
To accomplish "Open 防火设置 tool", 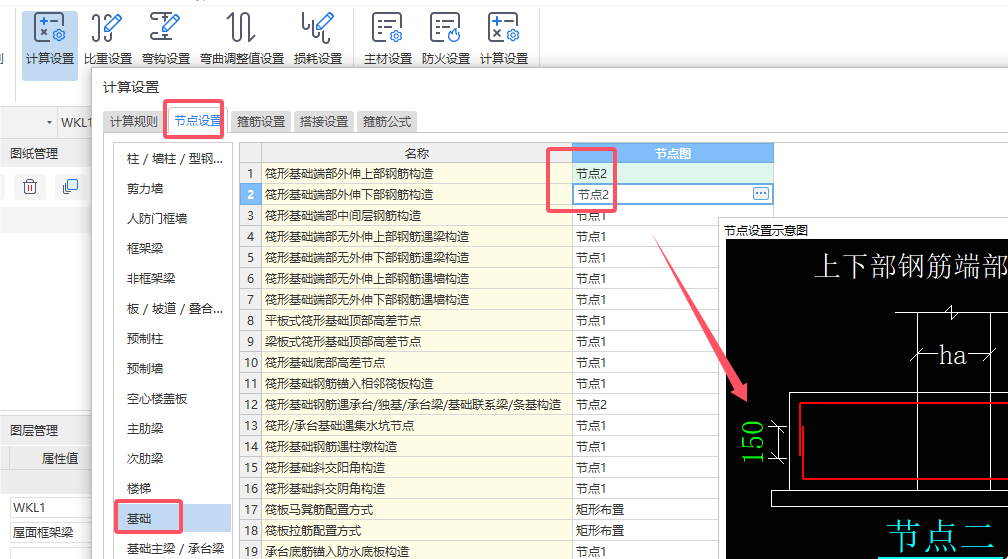I will pos(446,40).
